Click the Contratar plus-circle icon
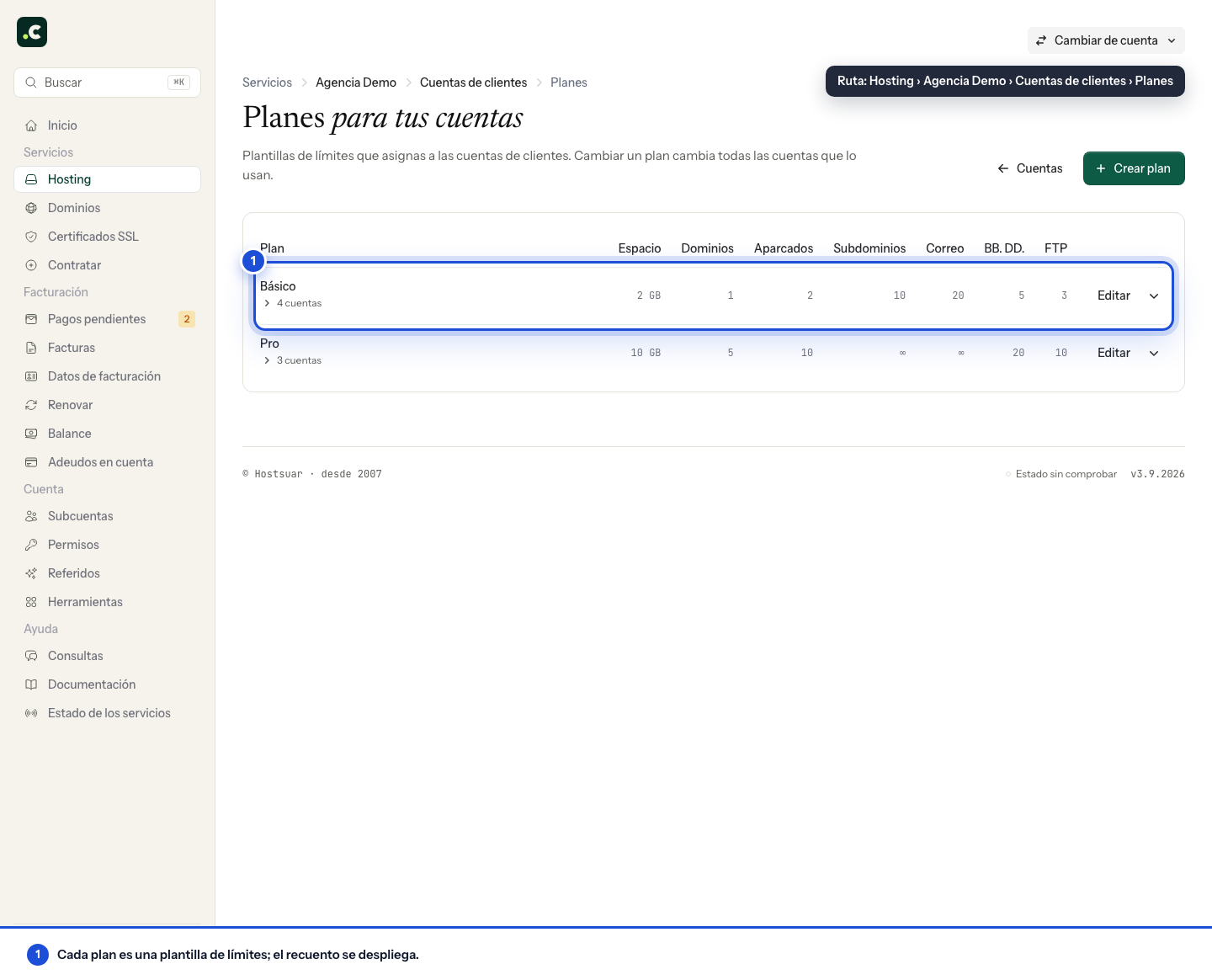Viewport: 1212px width, 980px height. [x=31, y=265]
